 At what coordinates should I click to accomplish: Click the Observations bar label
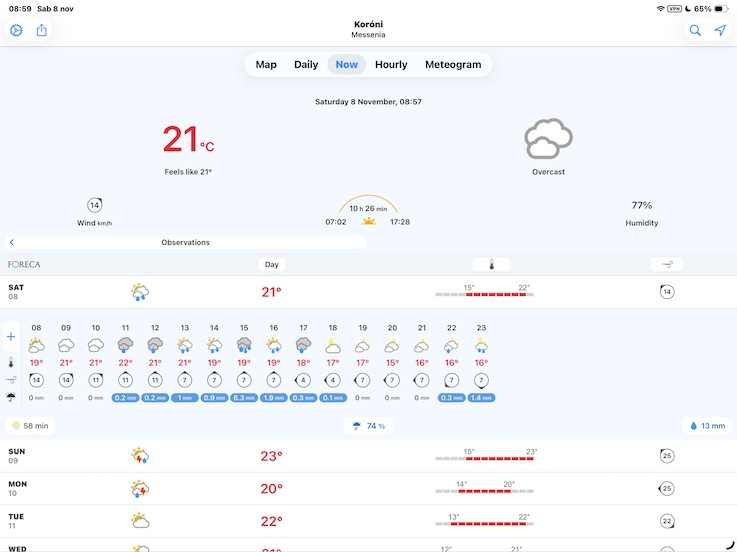186,242
